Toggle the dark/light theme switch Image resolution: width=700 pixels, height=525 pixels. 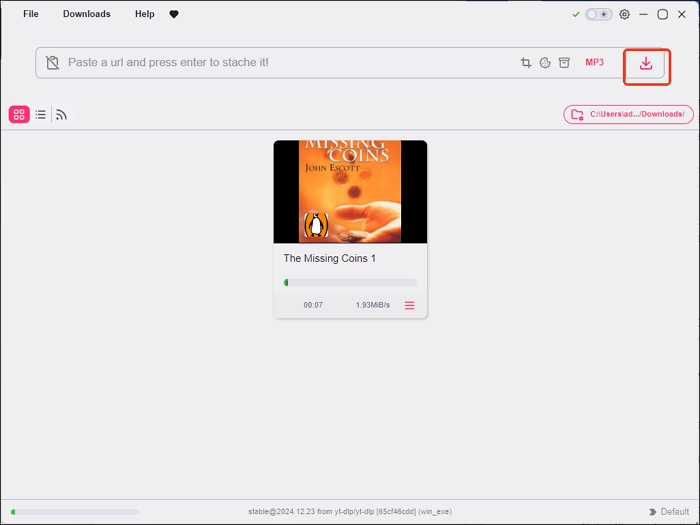pyautogui.click(x=599, y=15)
